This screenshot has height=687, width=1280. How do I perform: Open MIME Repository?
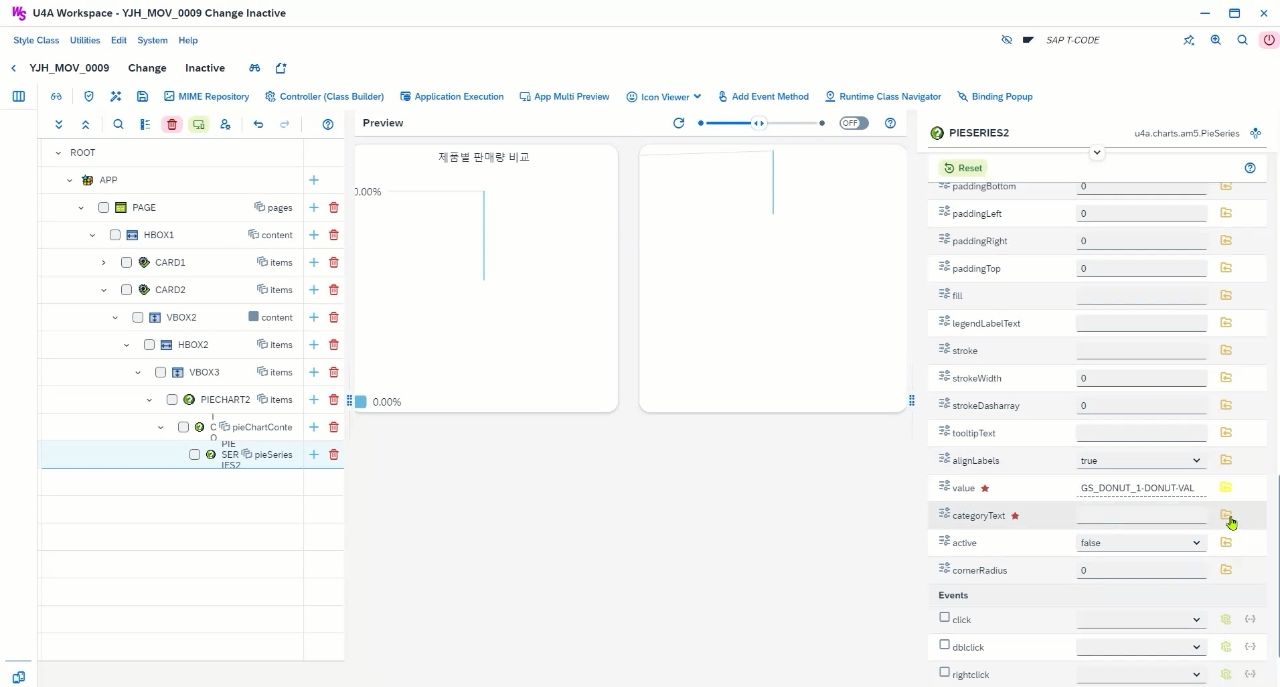coord(206,97)
